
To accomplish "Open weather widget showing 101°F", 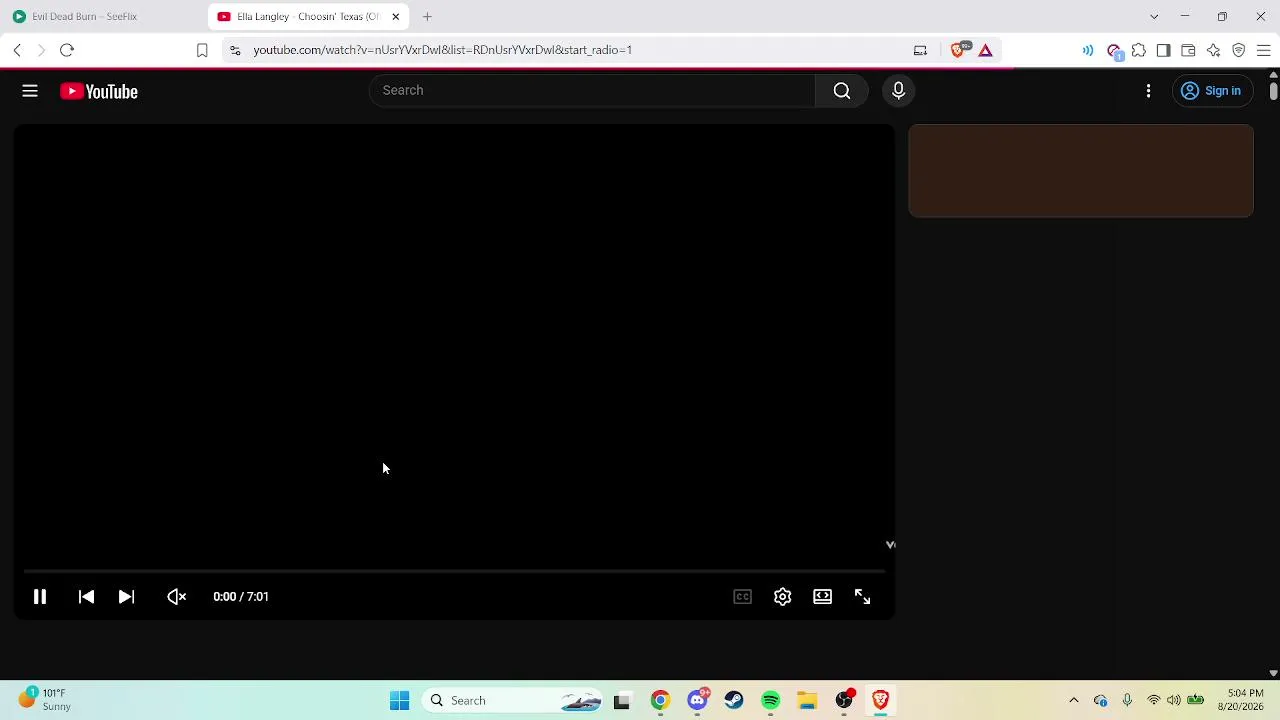I will coord(45,699).
